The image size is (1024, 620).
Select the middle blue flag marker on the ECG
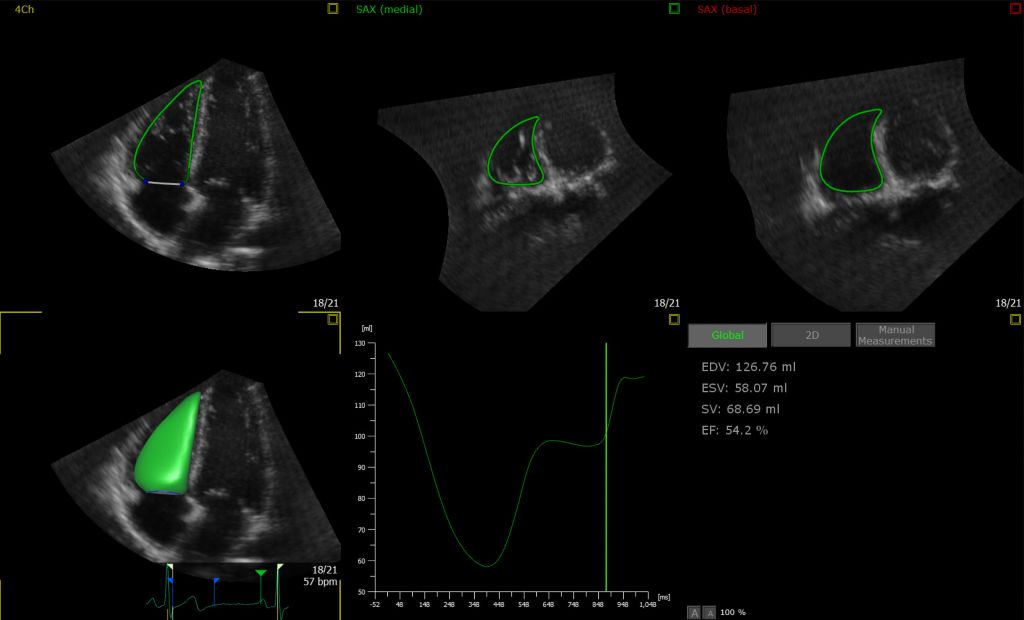tap(216, 579)
